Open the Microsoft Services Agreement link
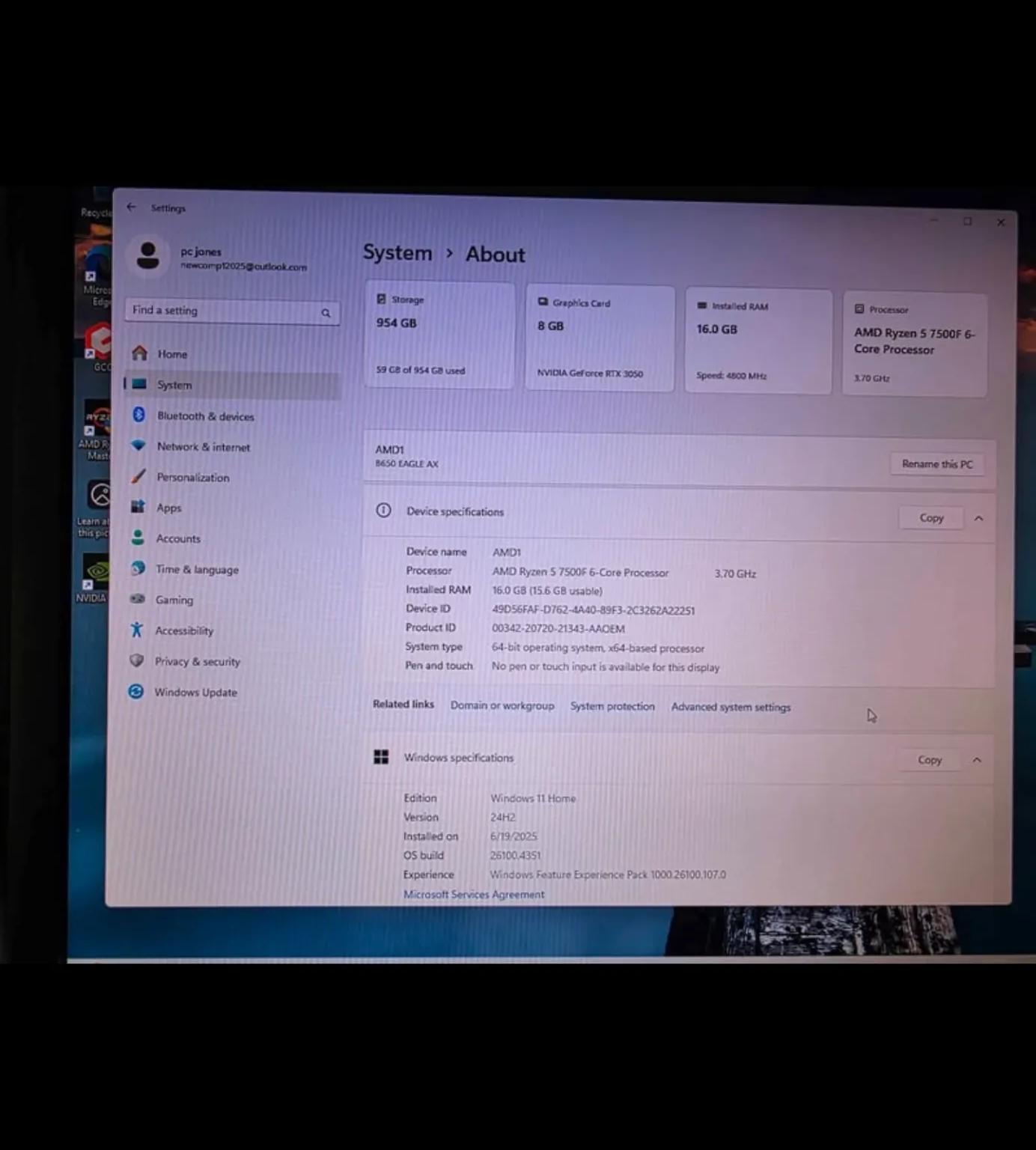The height and width of the screenshot is (1150, 1036). pyautogui.click(x=474, y=894)
